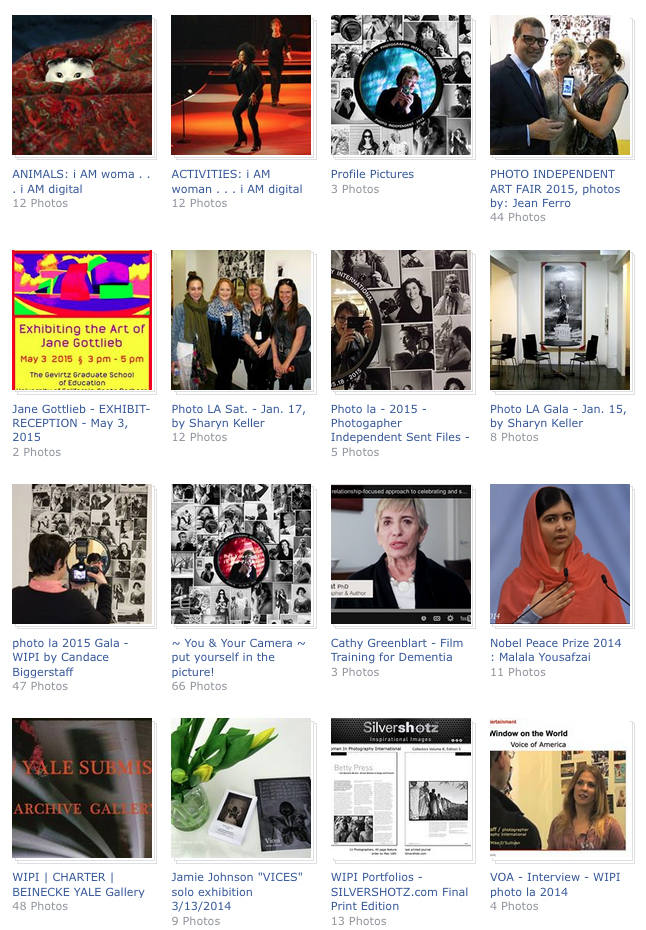The image size is (646, 930).
Task: Click the Jamie Johnson VICES tulips thumbnail
Action: point(241,788)
